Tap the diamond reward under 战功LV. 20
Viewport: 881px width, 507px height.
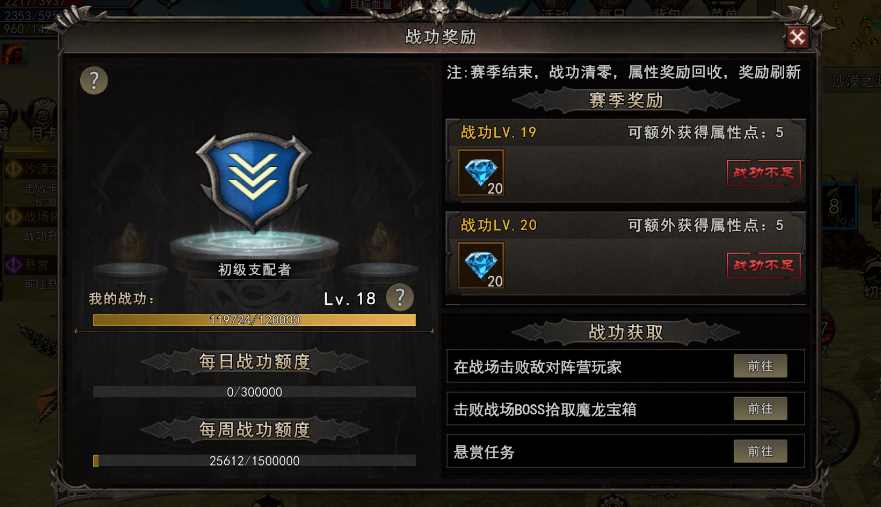(x=481, y=265)
